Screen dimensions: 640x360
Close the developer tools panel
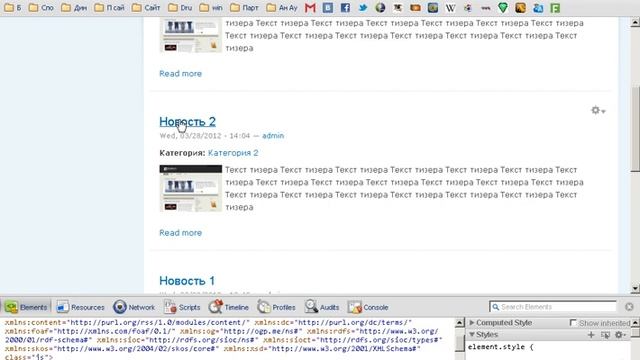click(629, 307)
